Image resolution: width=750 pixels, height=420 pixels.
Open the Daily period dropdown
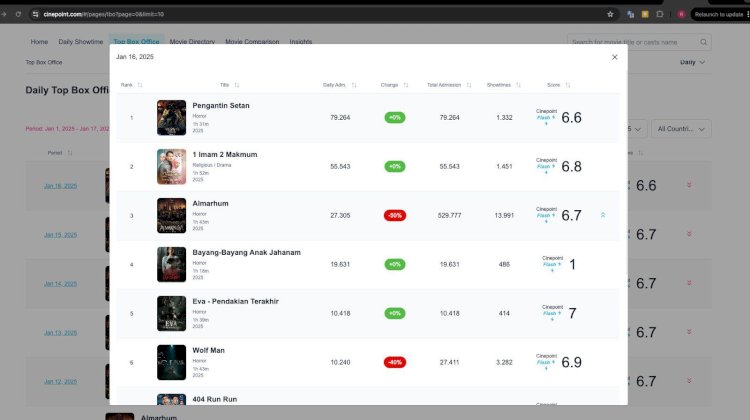[x=692, y=63]
